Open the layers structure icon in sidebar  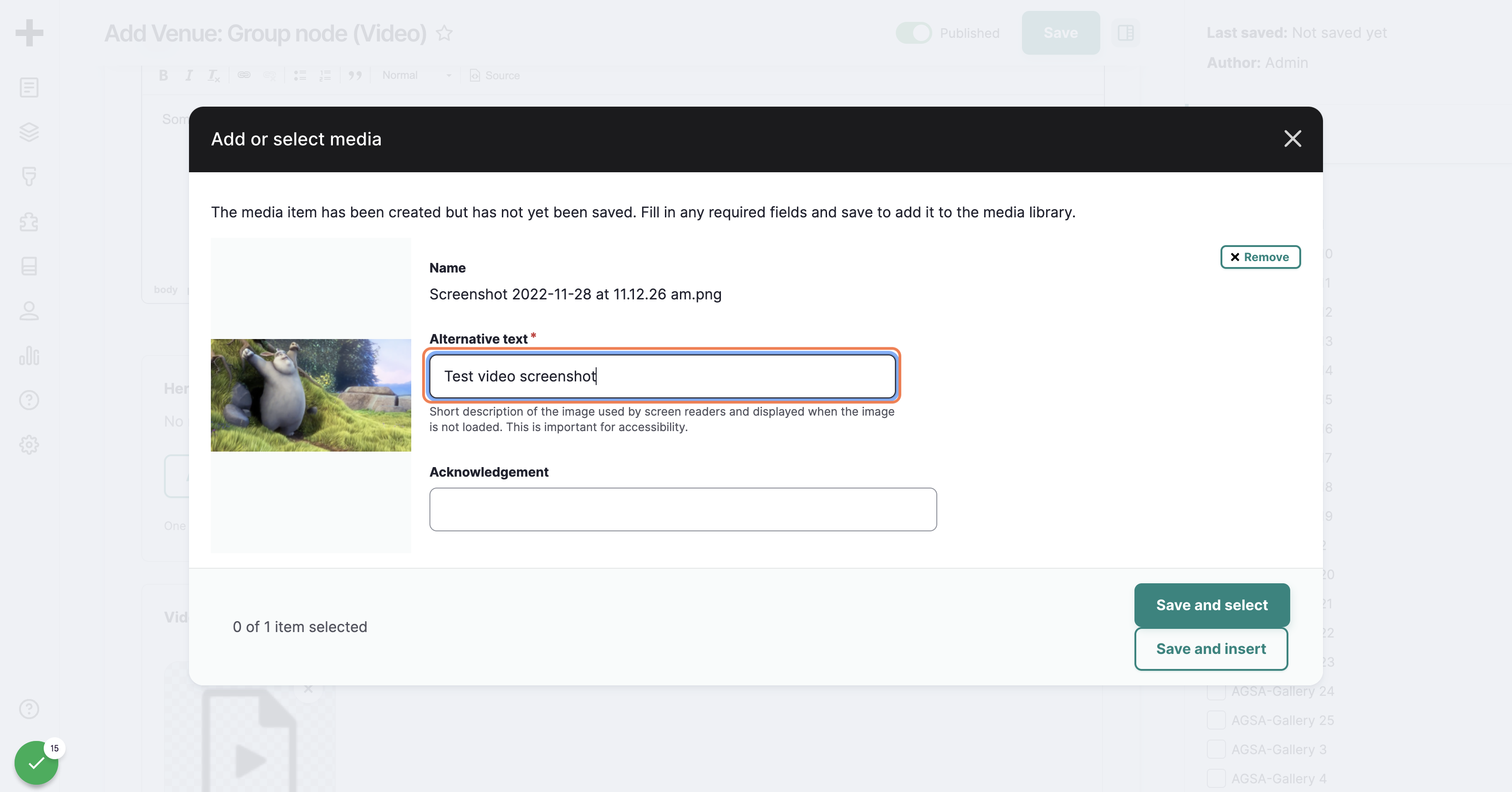pos(29,132)
